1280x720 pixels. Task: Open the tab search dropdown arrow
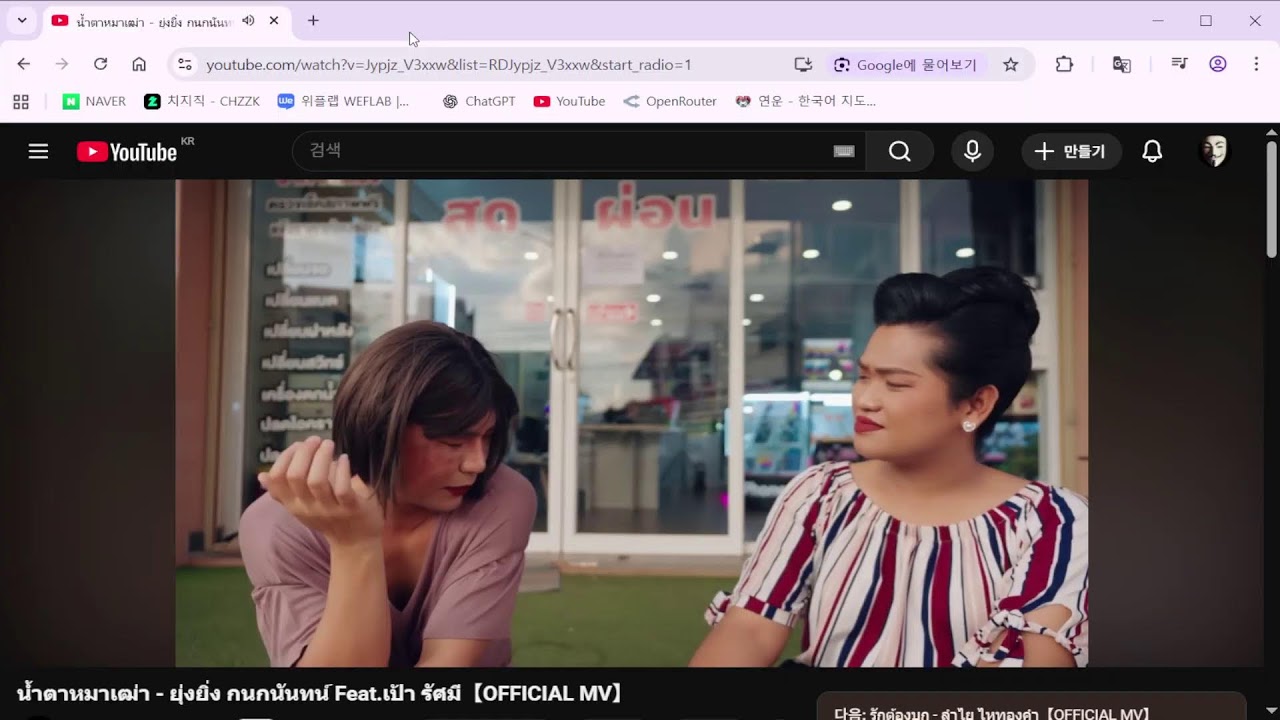click(22, 20)
